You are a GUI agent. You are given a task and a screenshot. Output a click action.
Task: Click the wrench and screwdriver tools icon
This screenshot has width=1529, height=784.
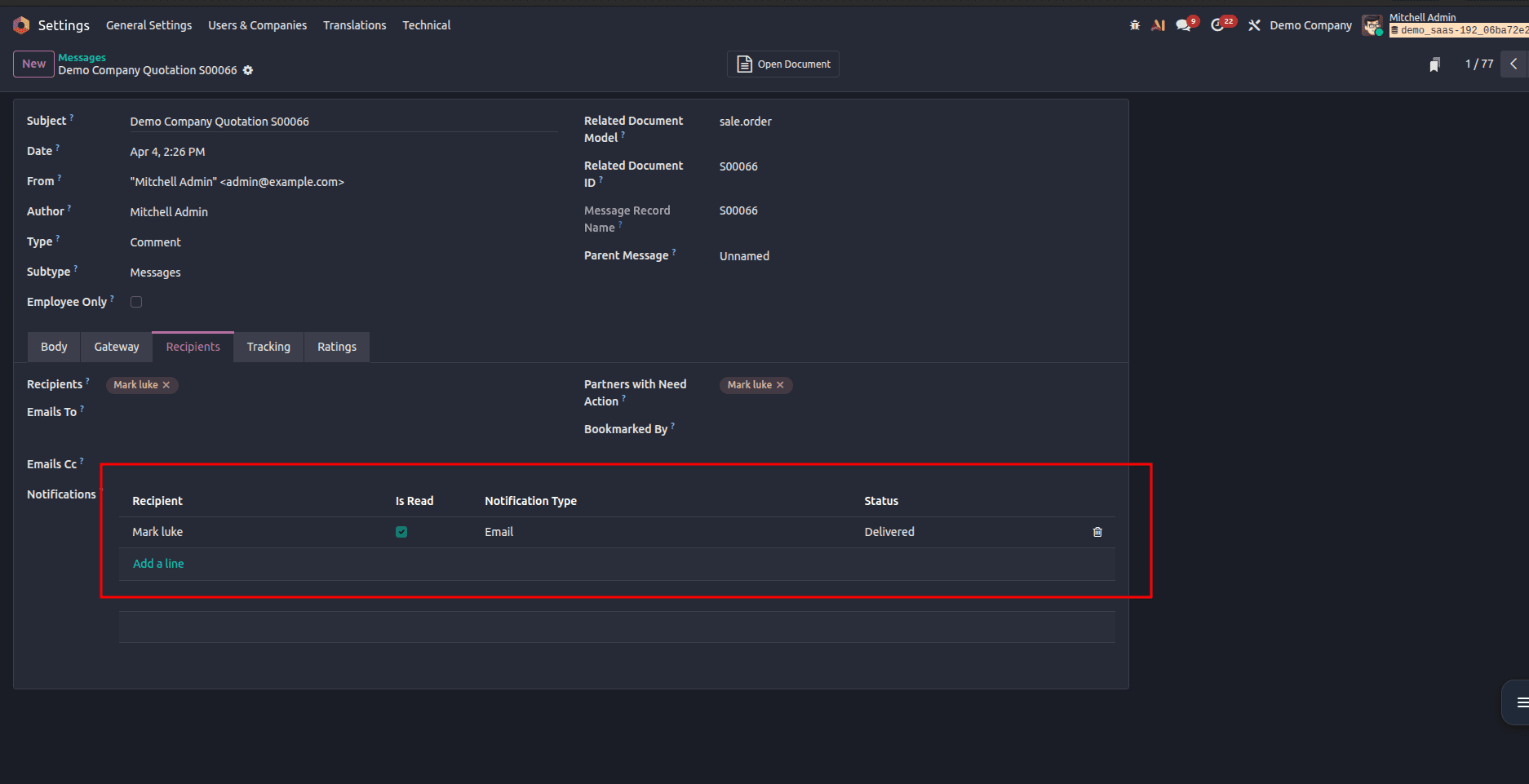1254,25
